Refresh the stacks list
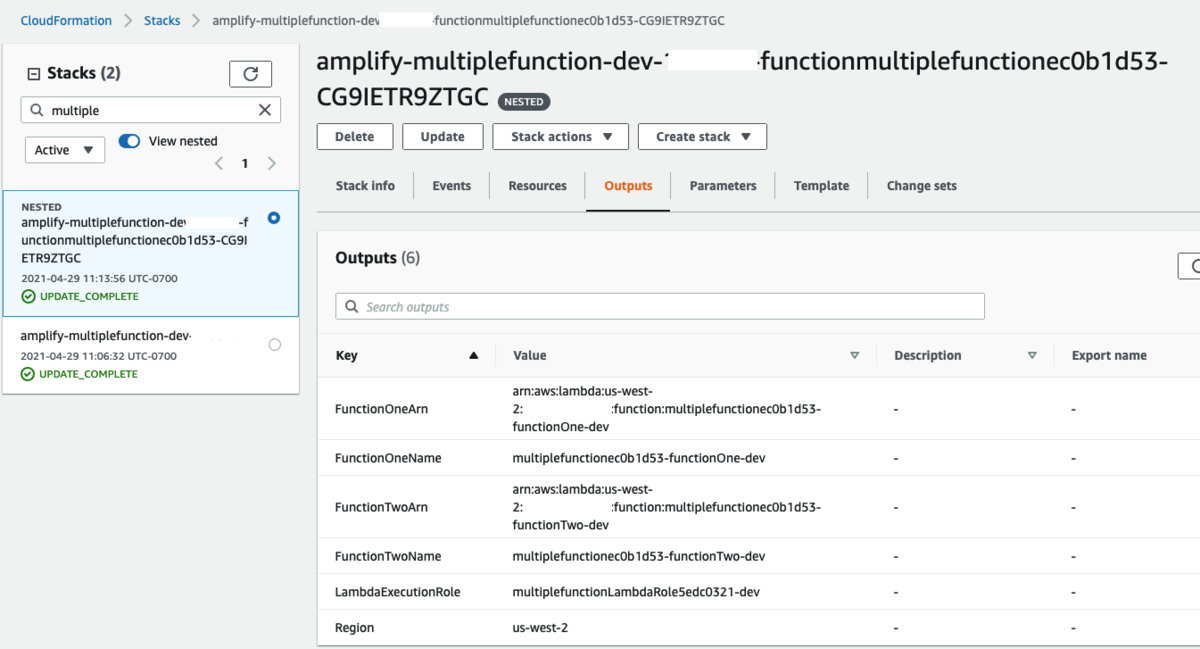Image resolution: width=1200 pixels, height=649 pixels. (250, 73)
